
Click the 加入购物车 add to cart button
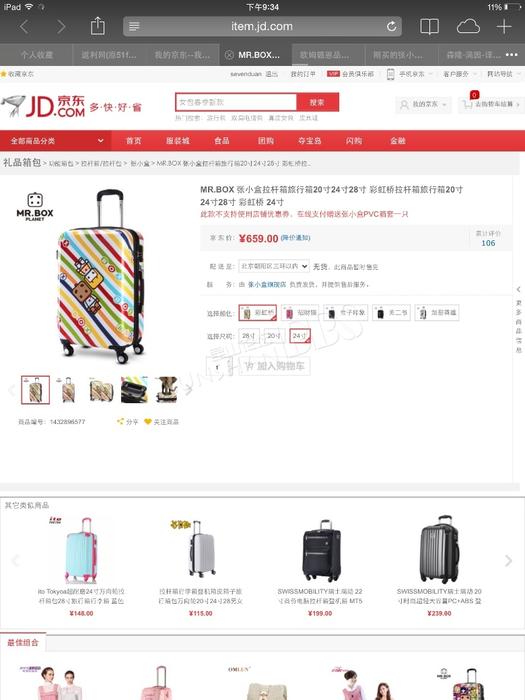[275, 366]
